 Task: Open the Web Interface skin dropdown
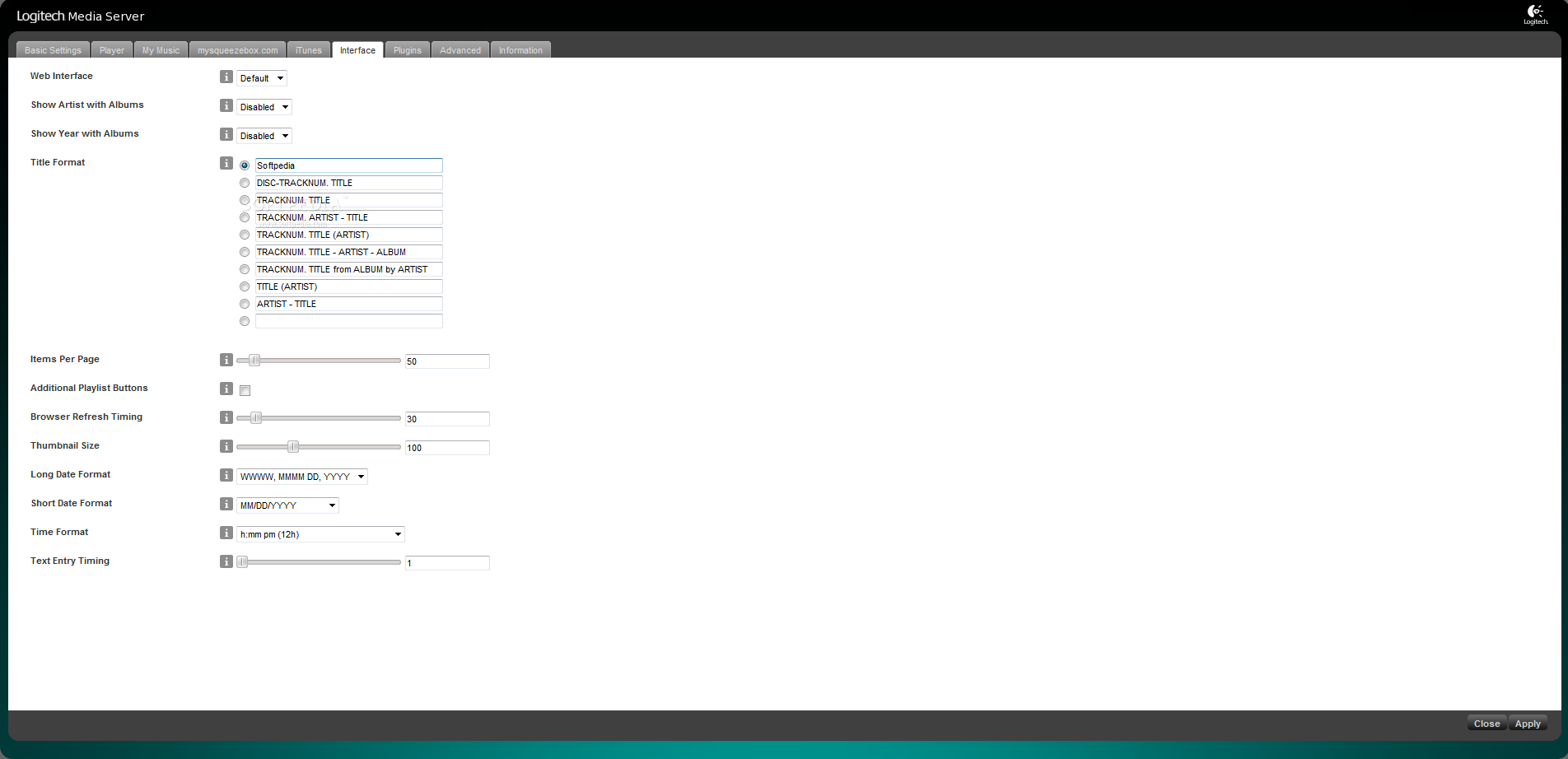262,78
